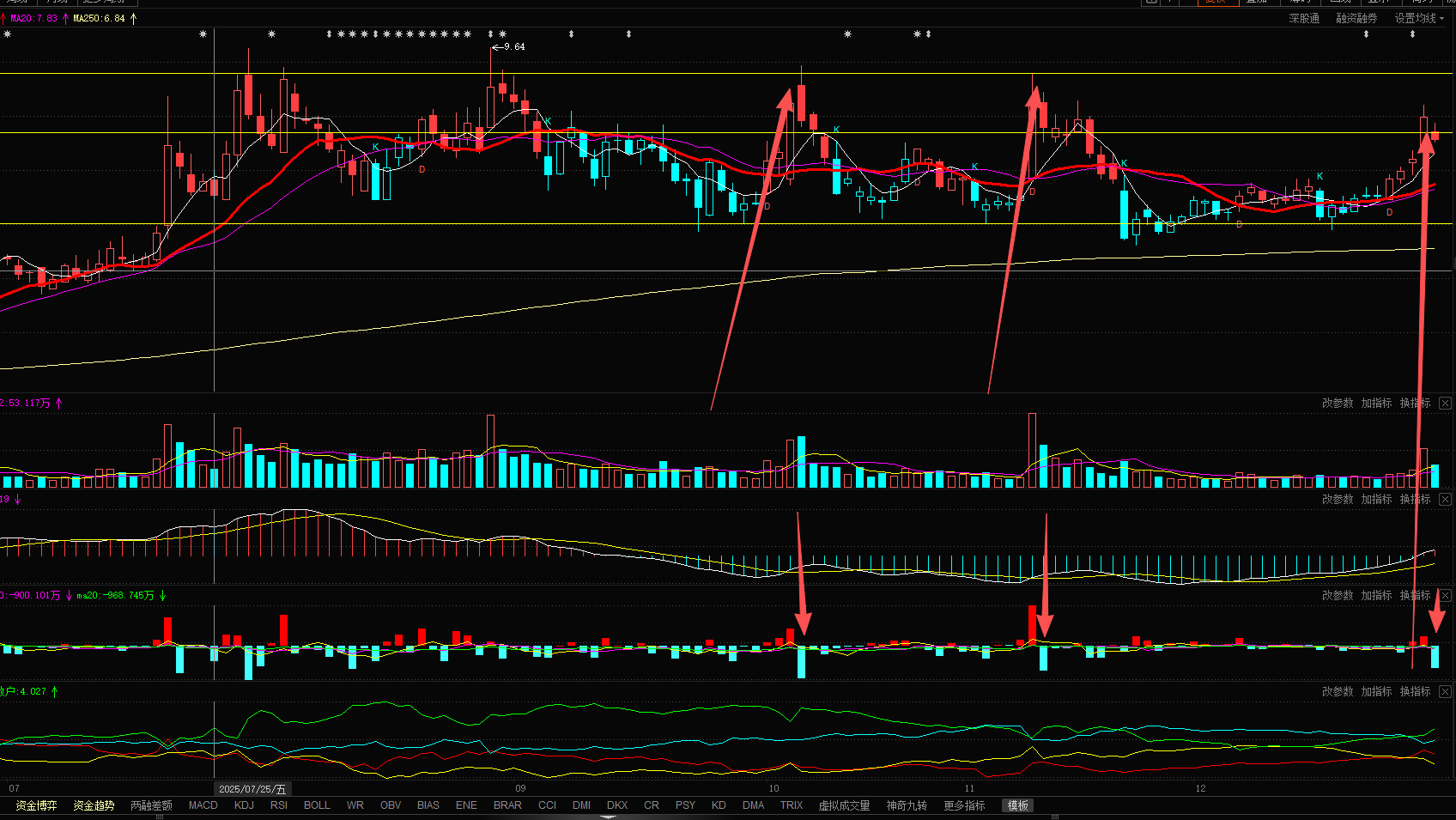This screenshot has height=820, width=1456.
Task: Select the DMA indicator tab
Action: pyautogui.click(x=754, y=805)
